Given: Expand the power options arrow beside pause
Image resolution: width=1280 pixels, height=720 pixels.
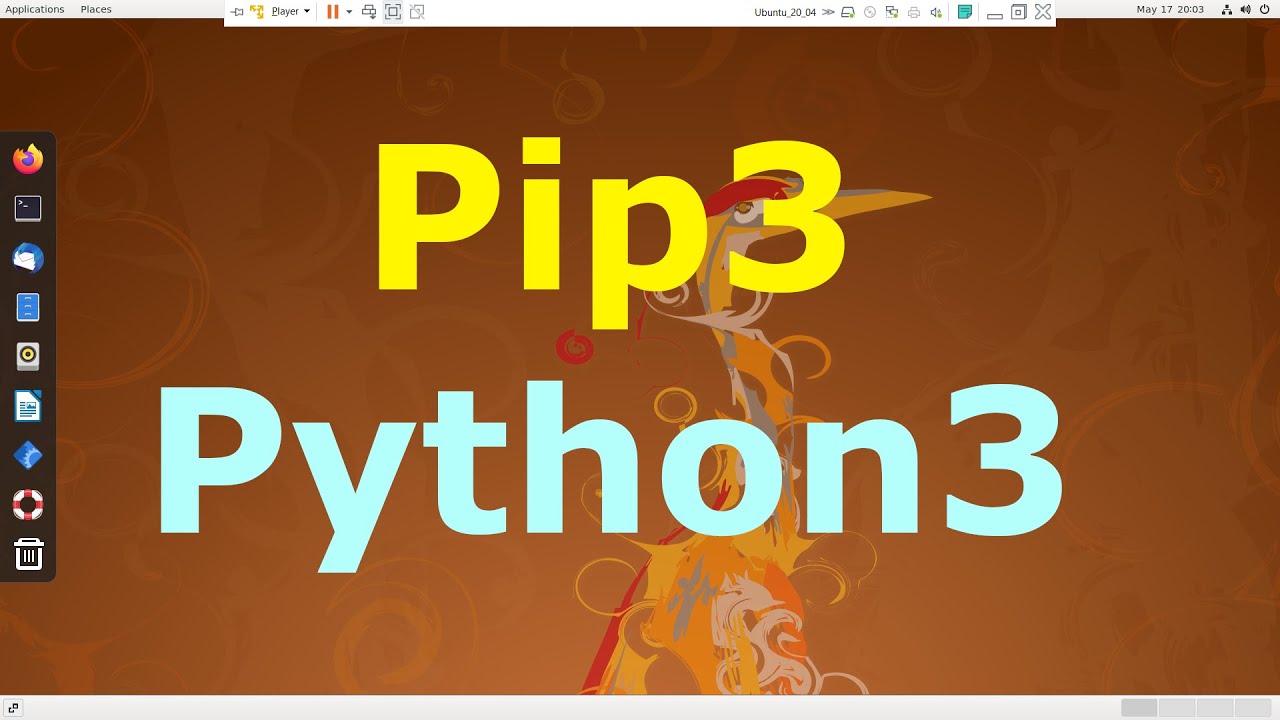Looking at the screenshot, I should 349,12.
